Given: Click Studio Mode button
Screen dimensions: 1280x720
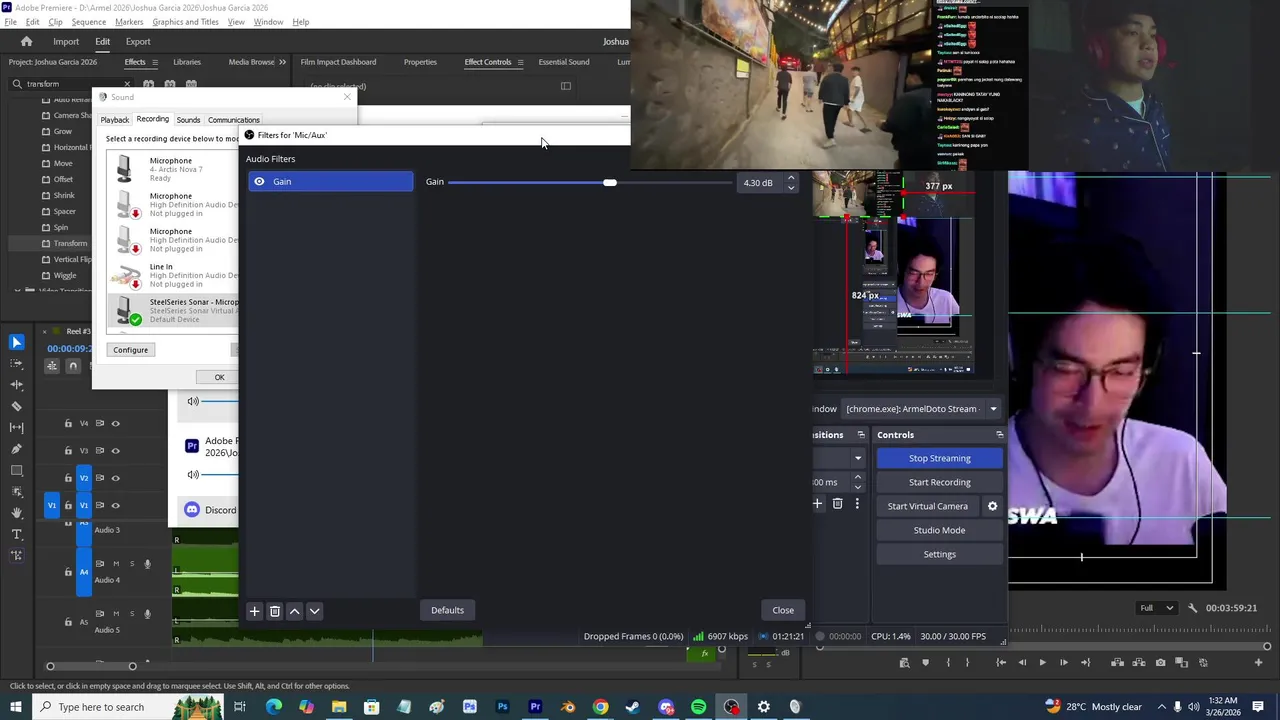Looking at the screenshot, I should tap(940, 530).
